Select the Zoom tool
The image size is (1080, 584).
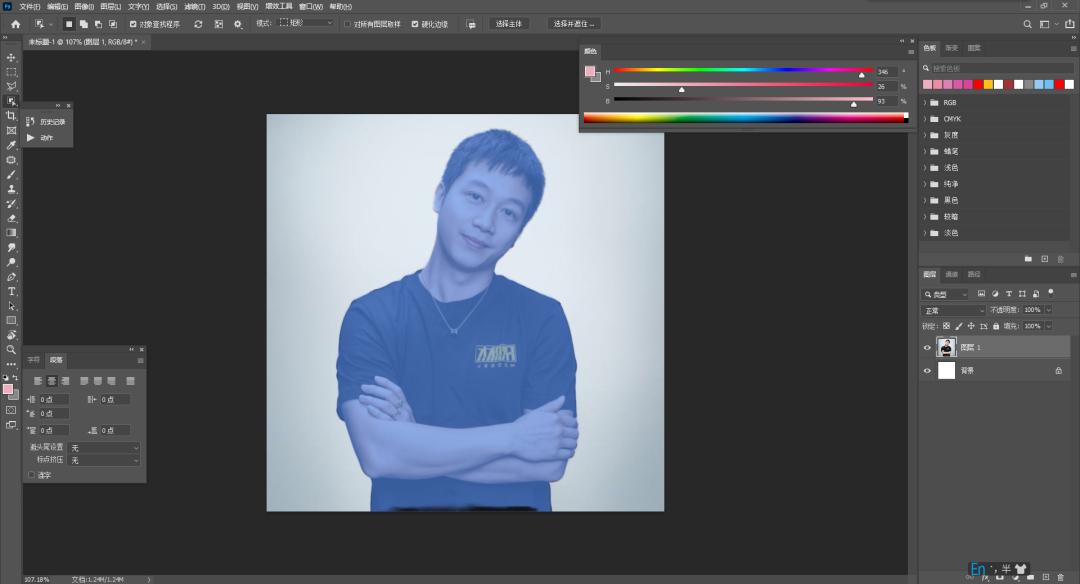[x=11, y=350]
